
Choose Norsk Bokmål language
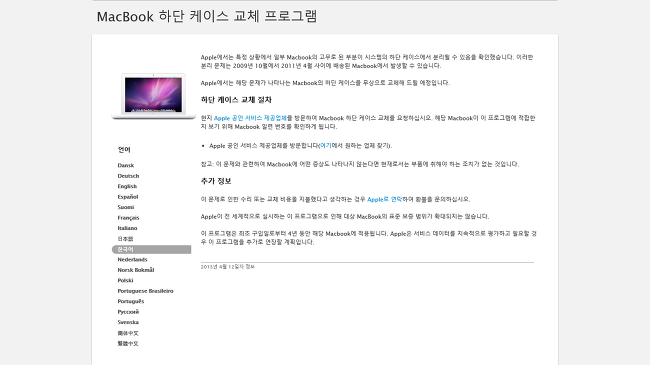[136, 270]
